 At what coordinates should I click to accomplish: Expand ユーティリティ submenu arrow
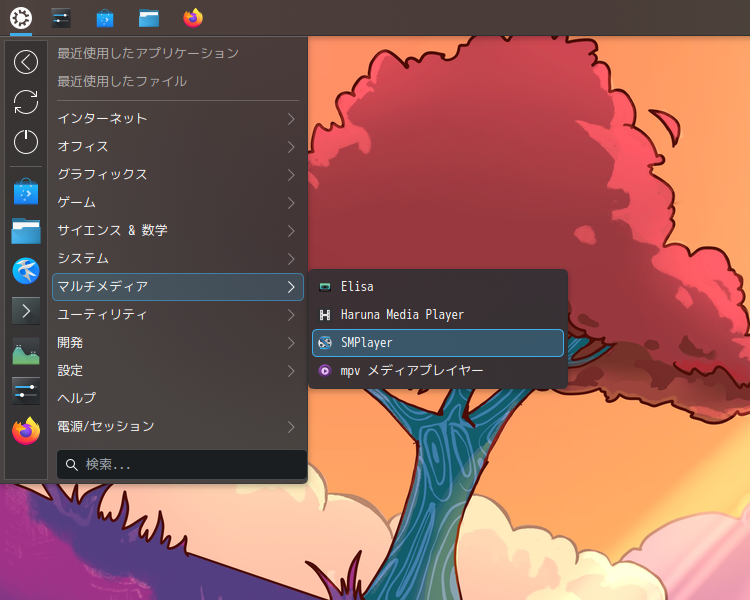click(x=291, y=315)
